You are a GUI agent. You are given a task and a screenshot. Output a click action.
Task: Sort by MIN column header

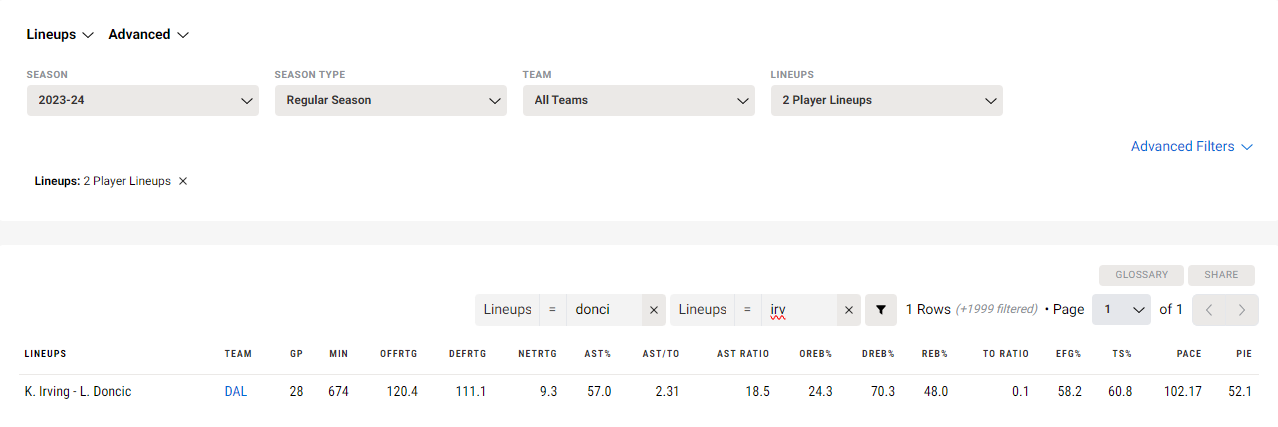click(x=338, y=354)
